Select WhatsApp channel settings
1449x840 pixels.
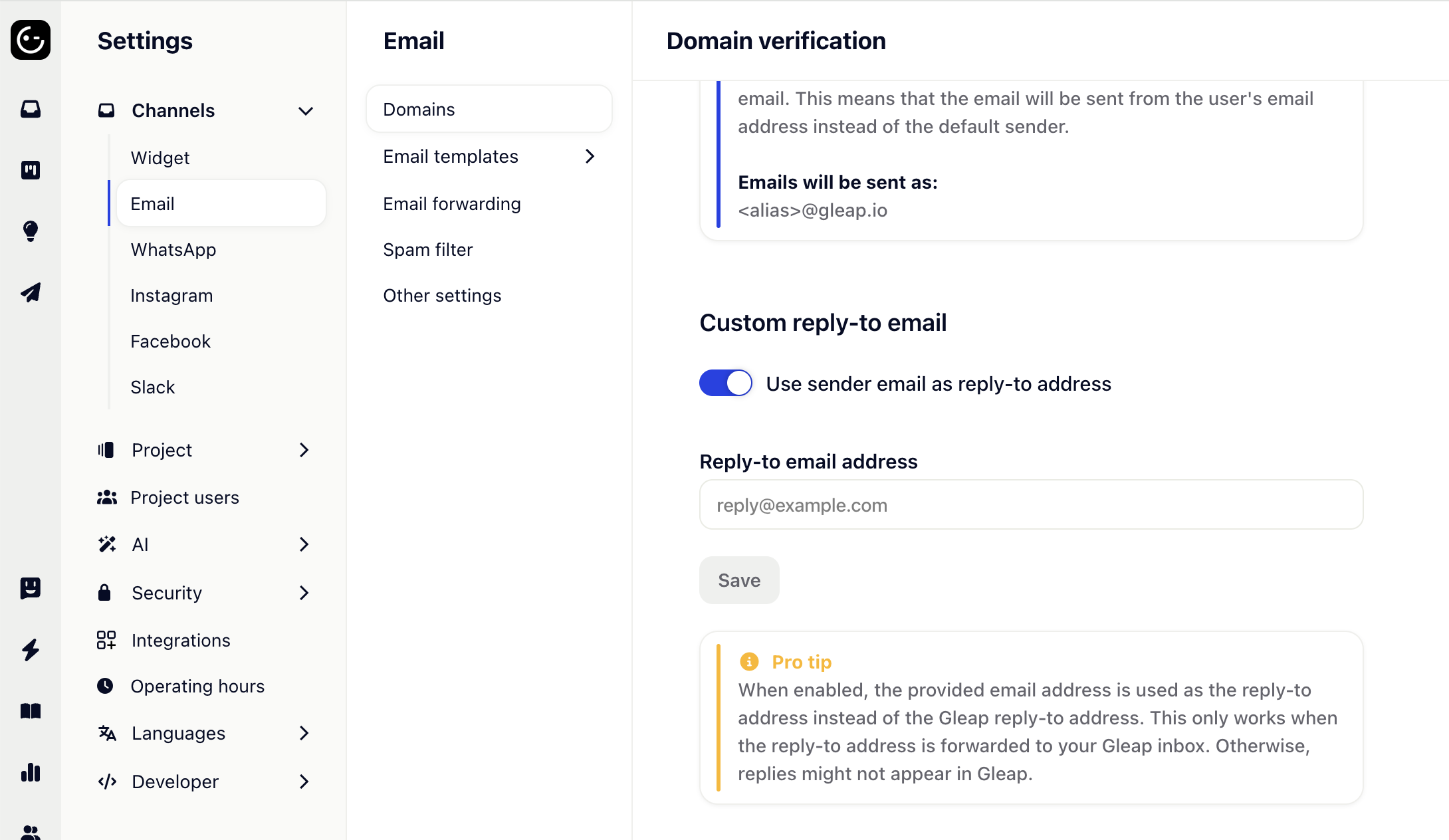[x=173, y=250]
